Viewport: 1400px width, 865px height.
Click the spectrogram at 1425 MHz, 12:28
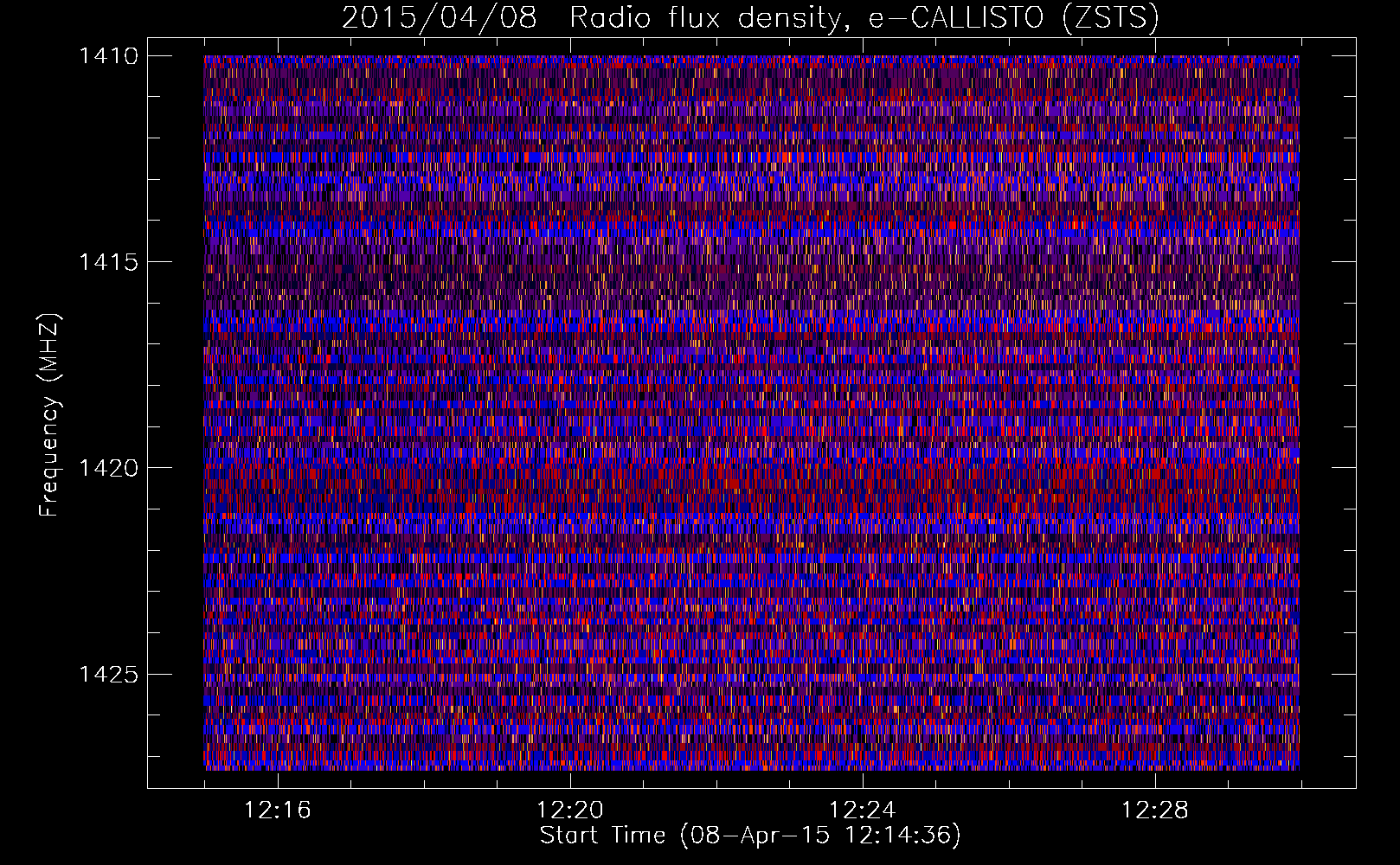(1155, 674)
